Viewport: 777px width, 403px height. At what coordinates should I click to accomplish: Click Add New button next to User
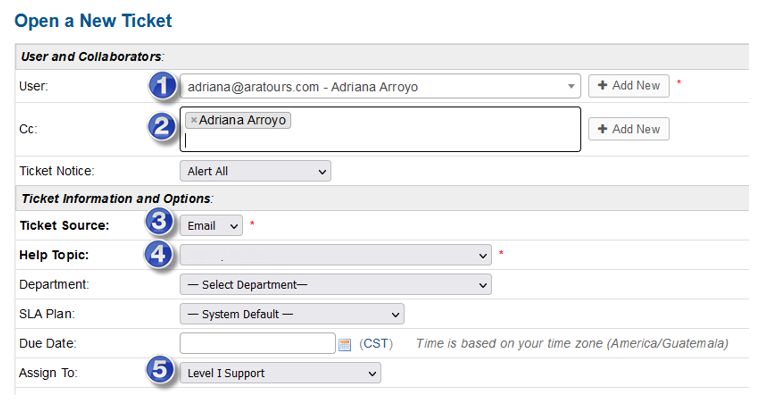tap(628, 86)
